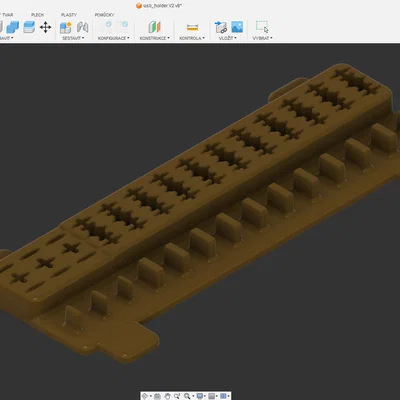400x400 pixels.
Task: Switch to the PLECH ribbon tab
Action: tap(37, 15)
